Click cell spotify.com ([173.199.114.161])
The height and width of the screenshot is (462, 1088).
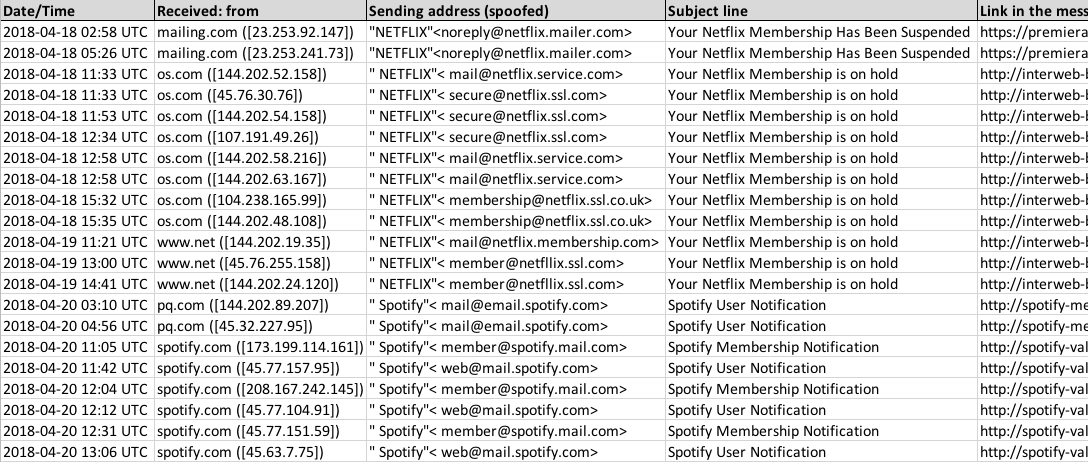pos(260,347)
